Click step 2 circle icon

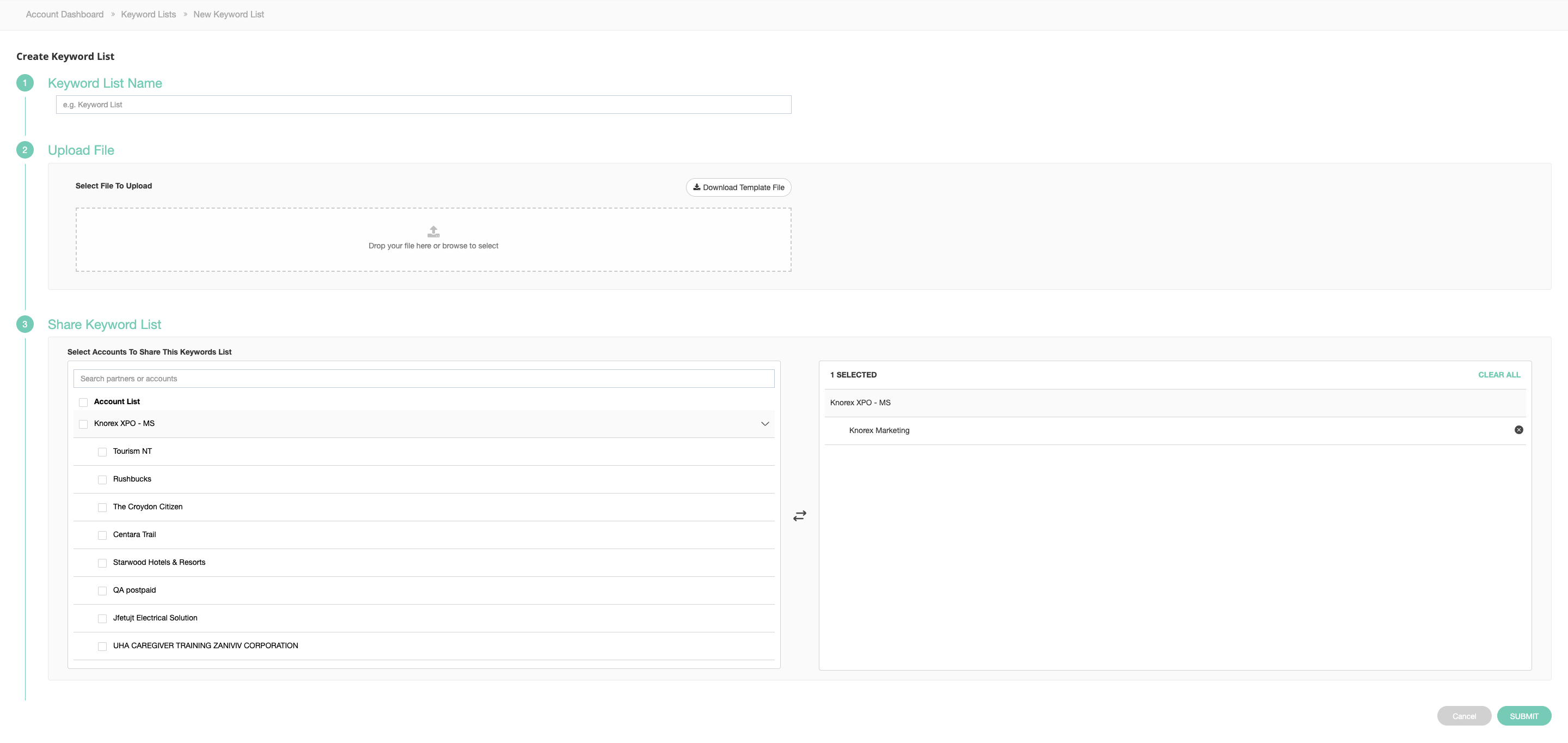25,150
